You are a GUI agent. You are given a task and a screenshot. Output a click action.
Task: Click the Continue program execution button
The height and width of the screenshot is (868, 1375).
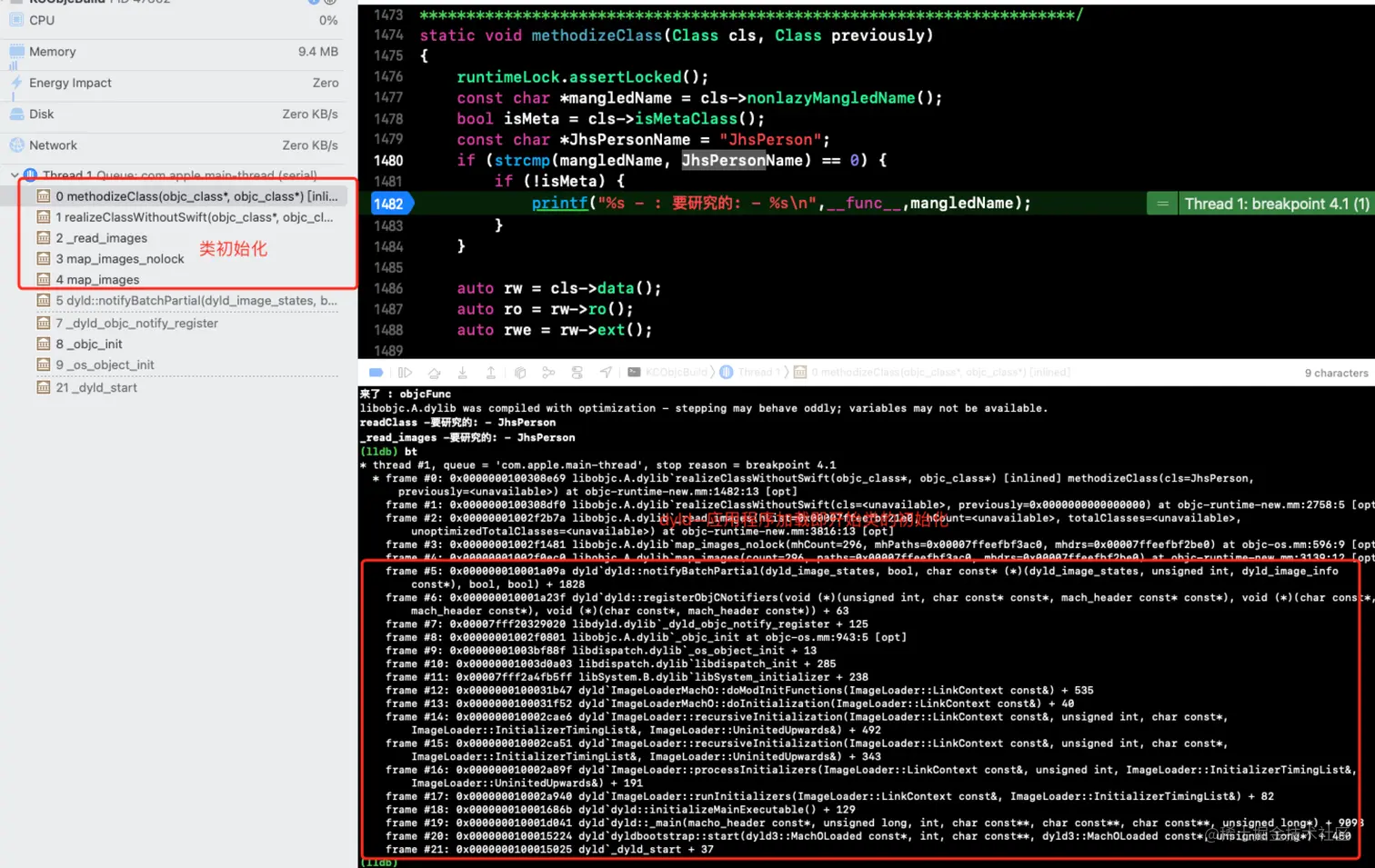[x=406, y=373]
